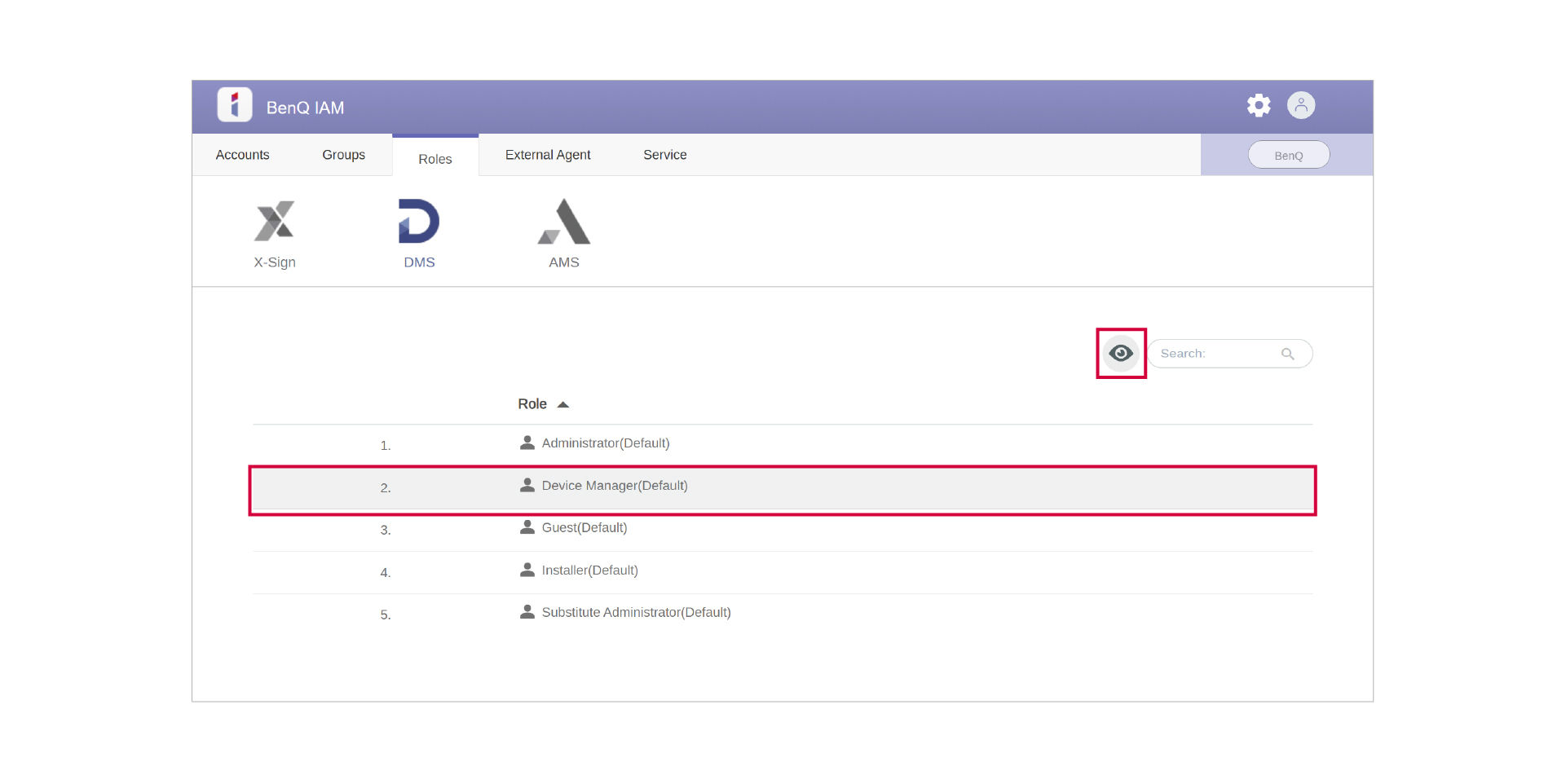Open the Service tab
The height and width of the screenshot is (784, 1566).
click(x=664, y=155)
